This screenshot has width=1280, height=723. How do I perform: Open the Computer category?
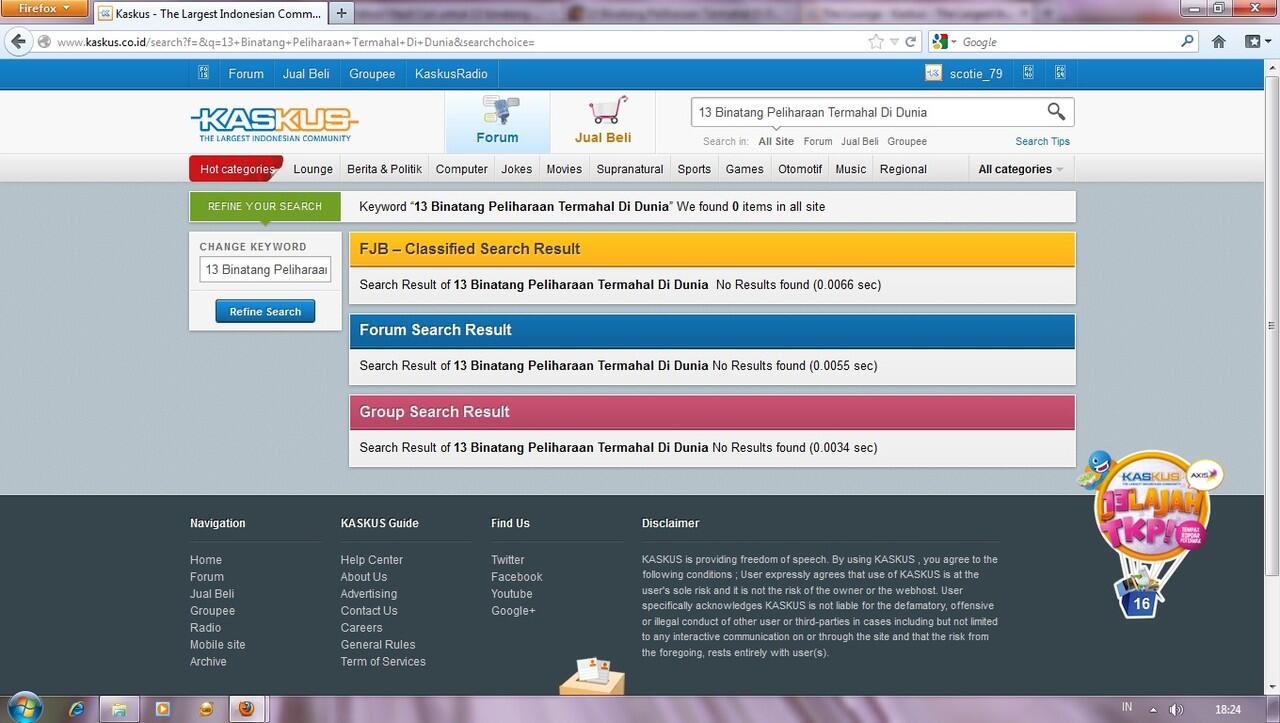(461, 169)
